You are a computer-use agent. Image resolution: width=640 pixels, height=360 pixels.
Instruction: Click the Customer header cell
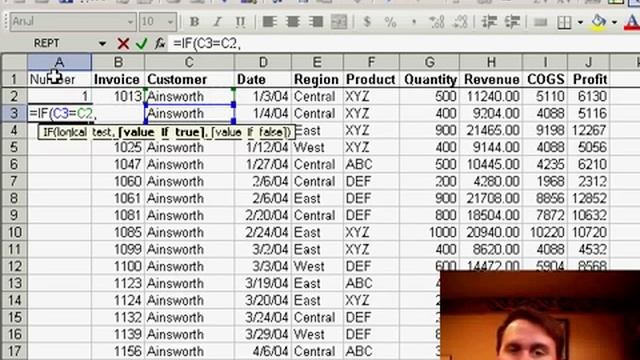tap(189, 79)
